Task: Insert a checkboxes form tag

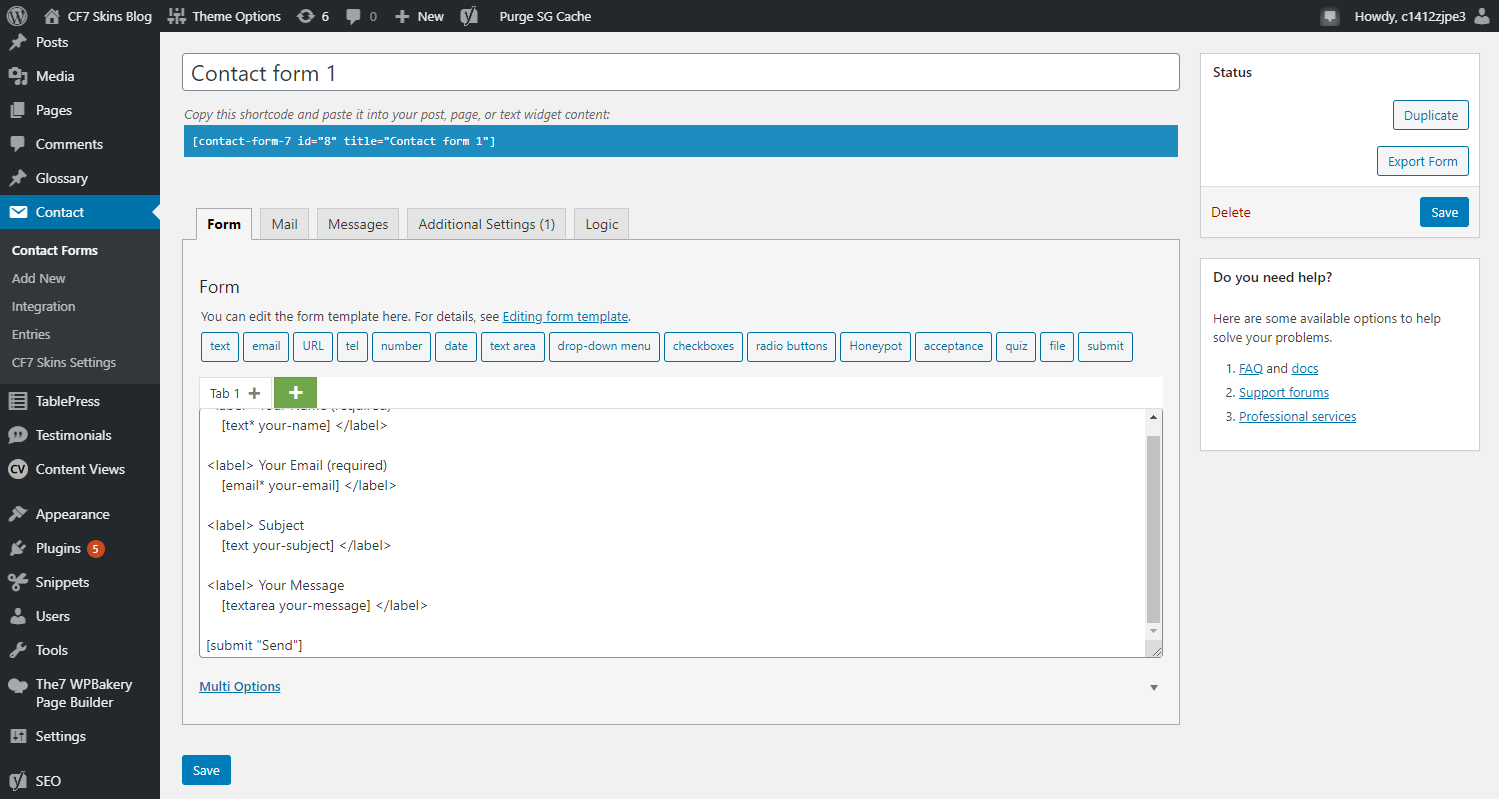Action: 703,346
